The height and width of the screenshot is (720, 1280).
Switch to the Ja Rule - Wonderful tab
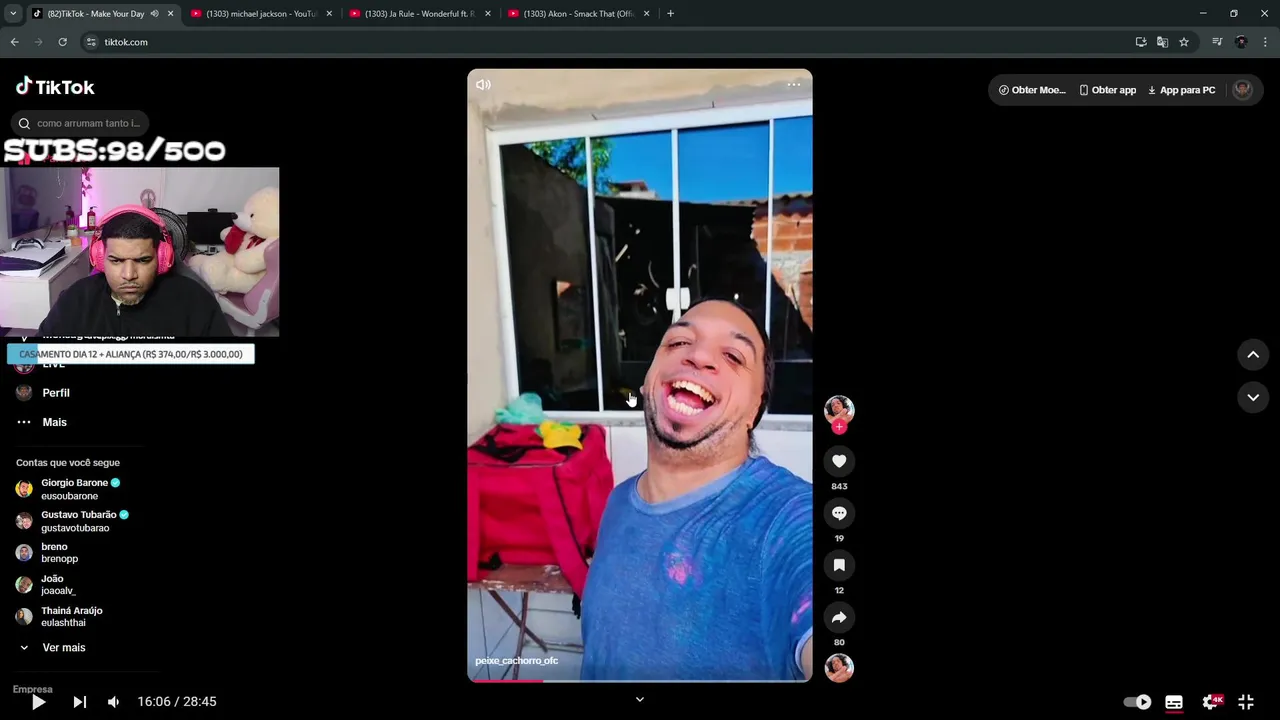tap(418, 14)
